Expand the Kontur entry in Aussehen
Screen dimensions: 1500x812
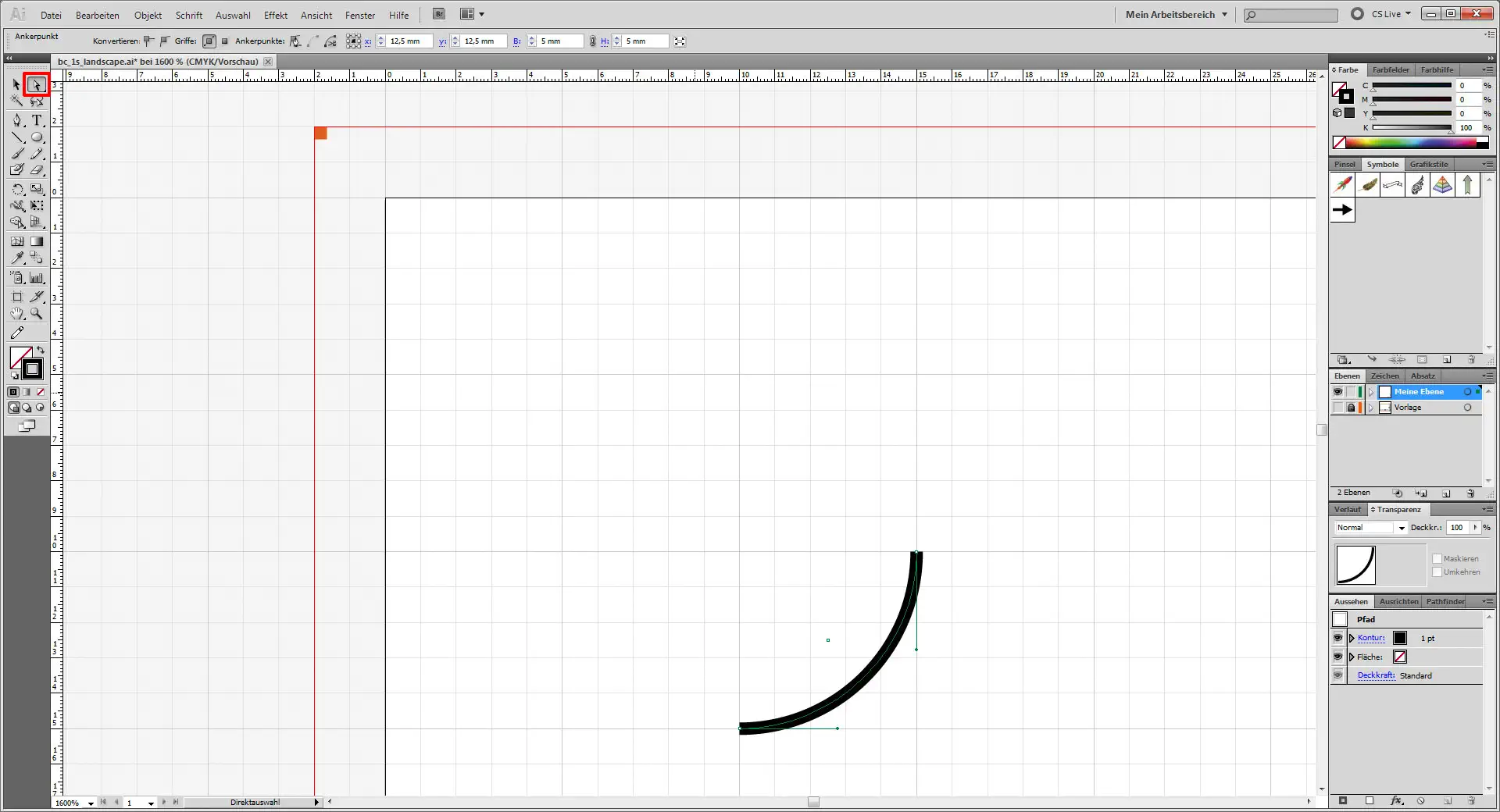(x=1352, y=638)
